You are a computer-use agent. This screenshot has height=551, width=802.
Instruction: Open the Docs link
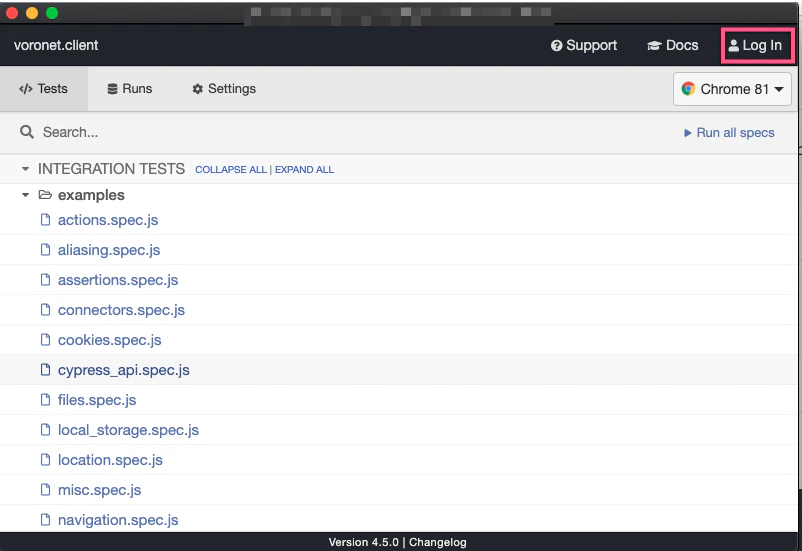tap(673, 46)
